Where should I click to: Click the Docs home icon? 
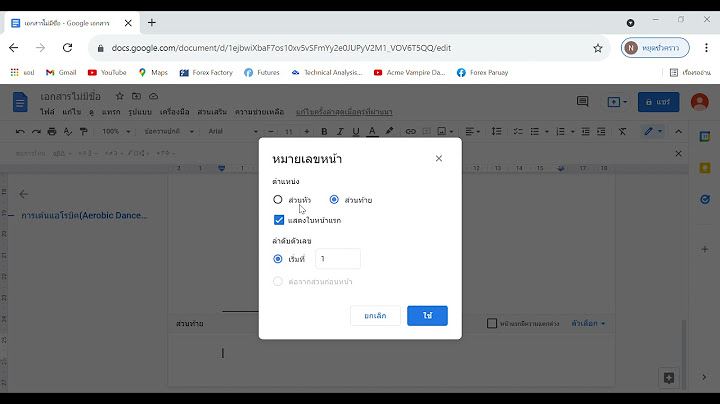(x=20, y=102)
